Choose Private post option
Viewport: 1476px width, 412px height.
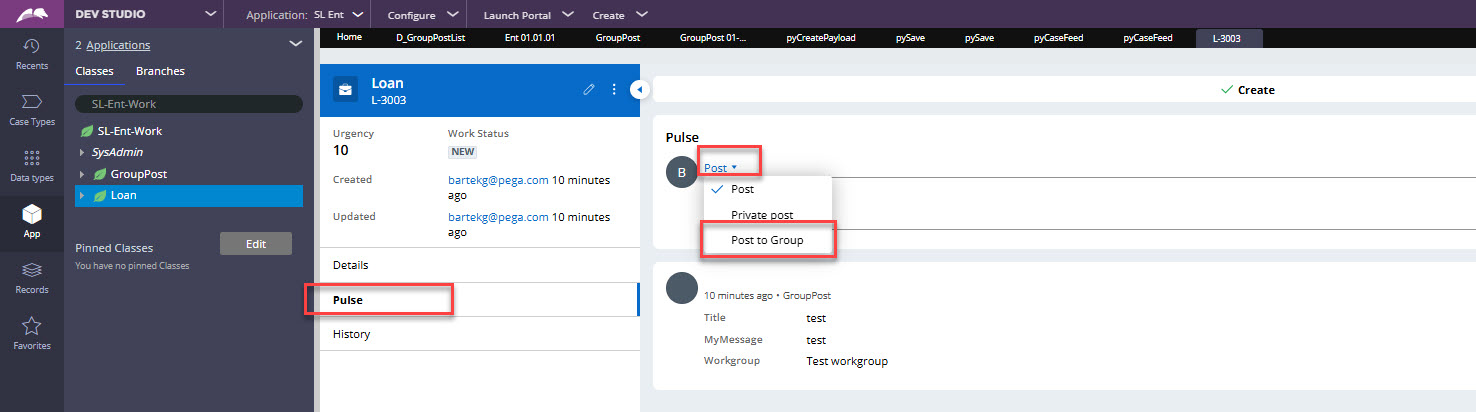pyautogui.click(x=762, y=215)
